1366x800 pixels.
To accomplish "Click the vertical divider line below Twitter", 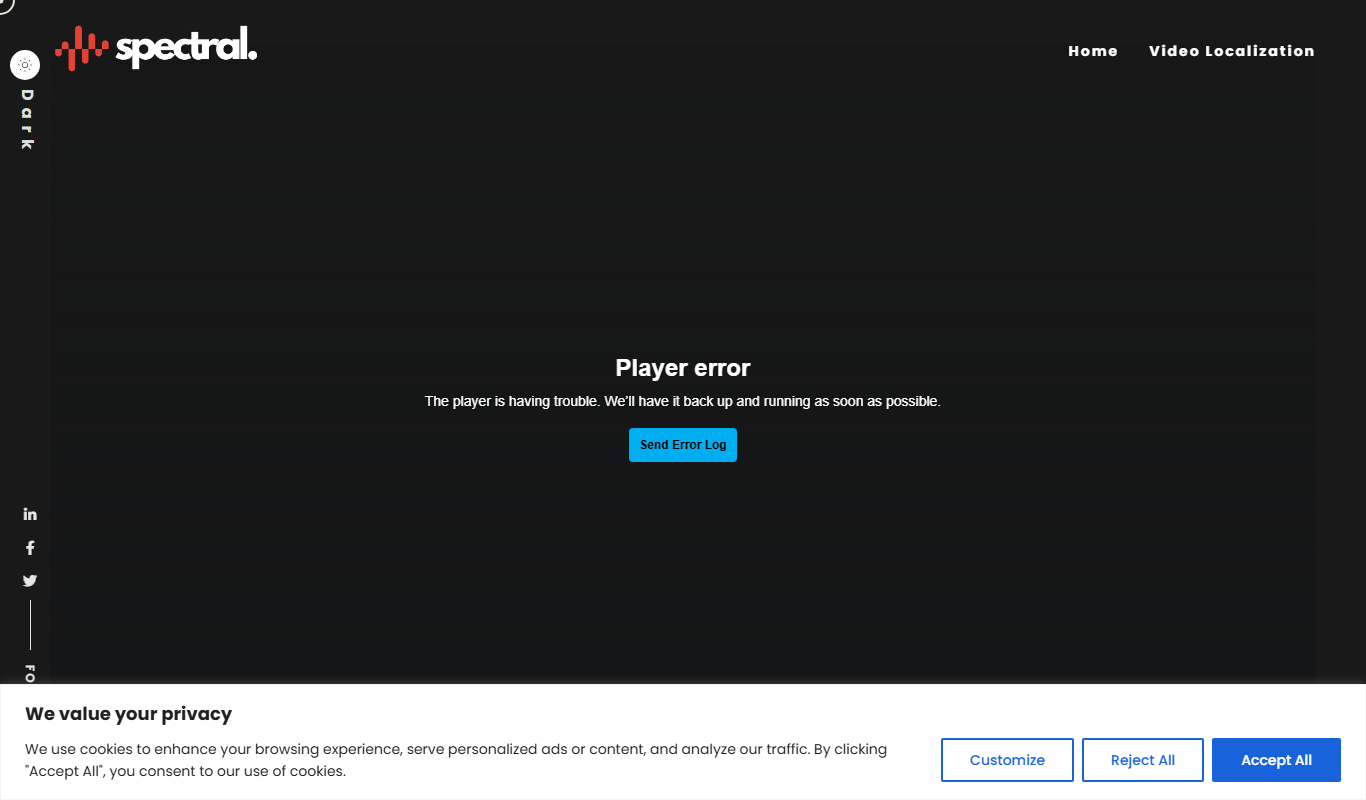I will [30, 625].
